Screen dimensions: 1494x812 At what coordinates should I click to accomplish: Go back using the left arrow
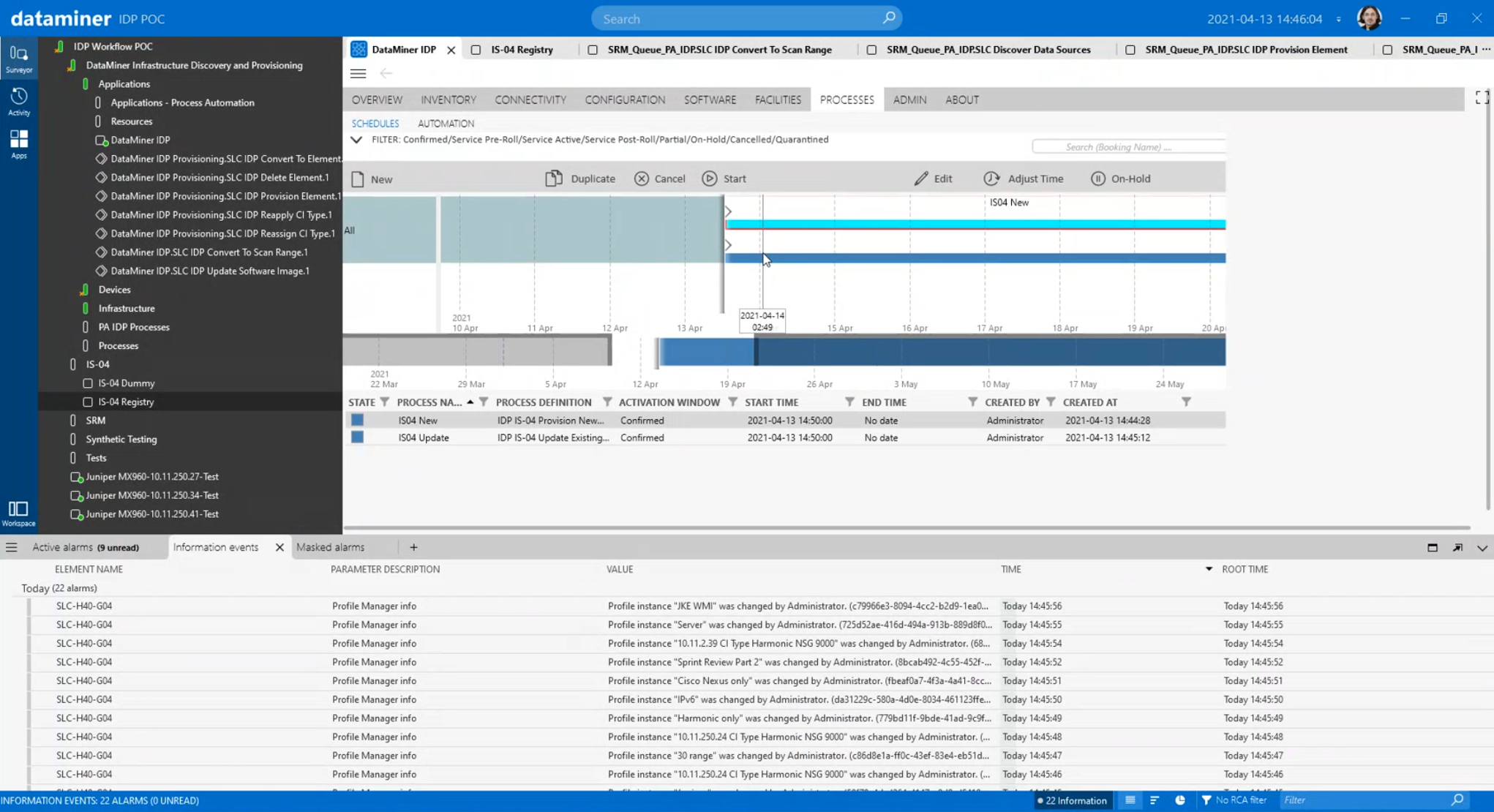386,73
